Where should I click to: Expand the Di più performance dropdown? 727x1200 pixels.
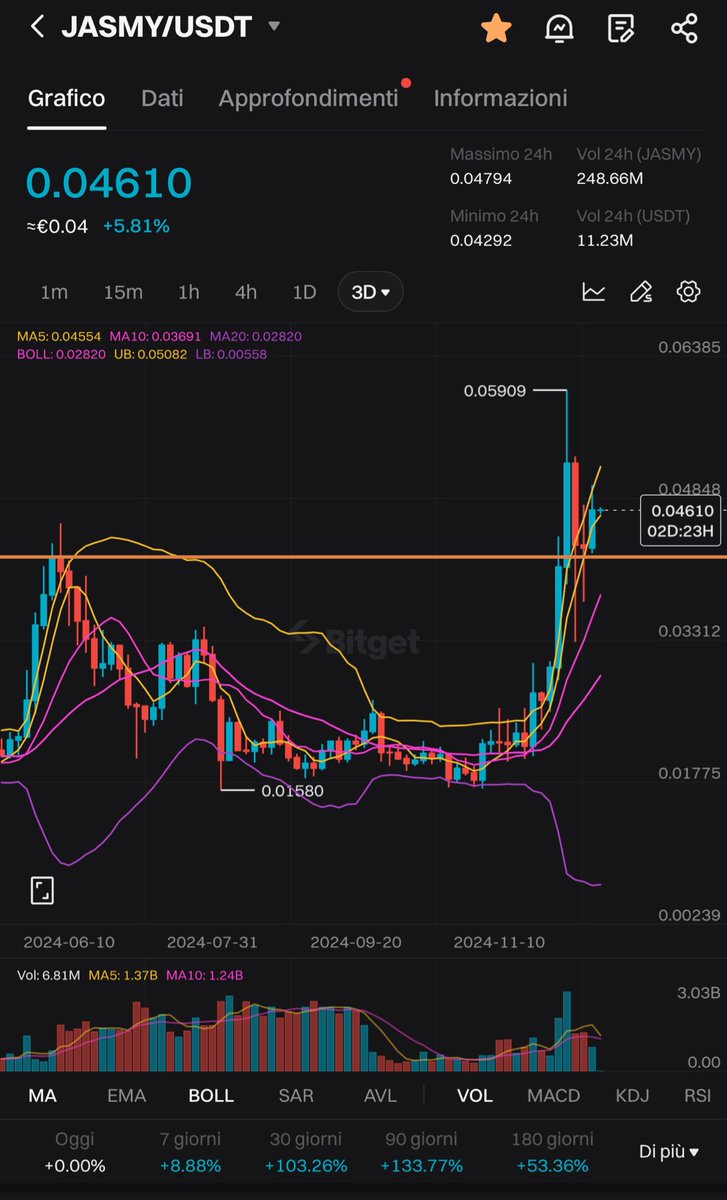669,1152
